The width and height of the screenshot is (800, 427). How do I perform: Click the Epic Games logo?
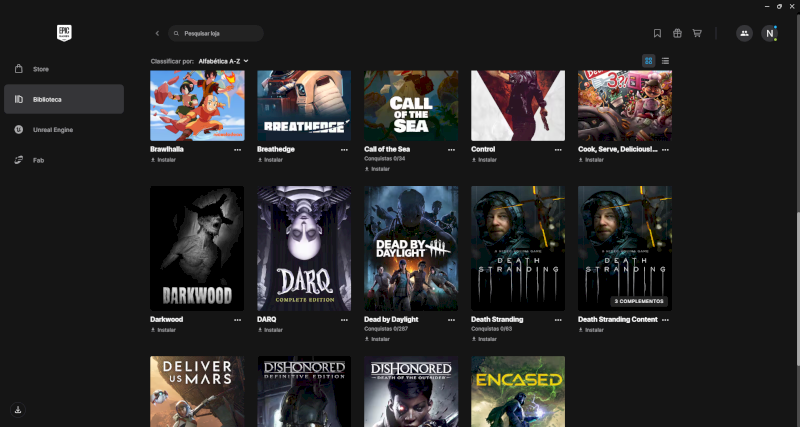coord(64,33)
